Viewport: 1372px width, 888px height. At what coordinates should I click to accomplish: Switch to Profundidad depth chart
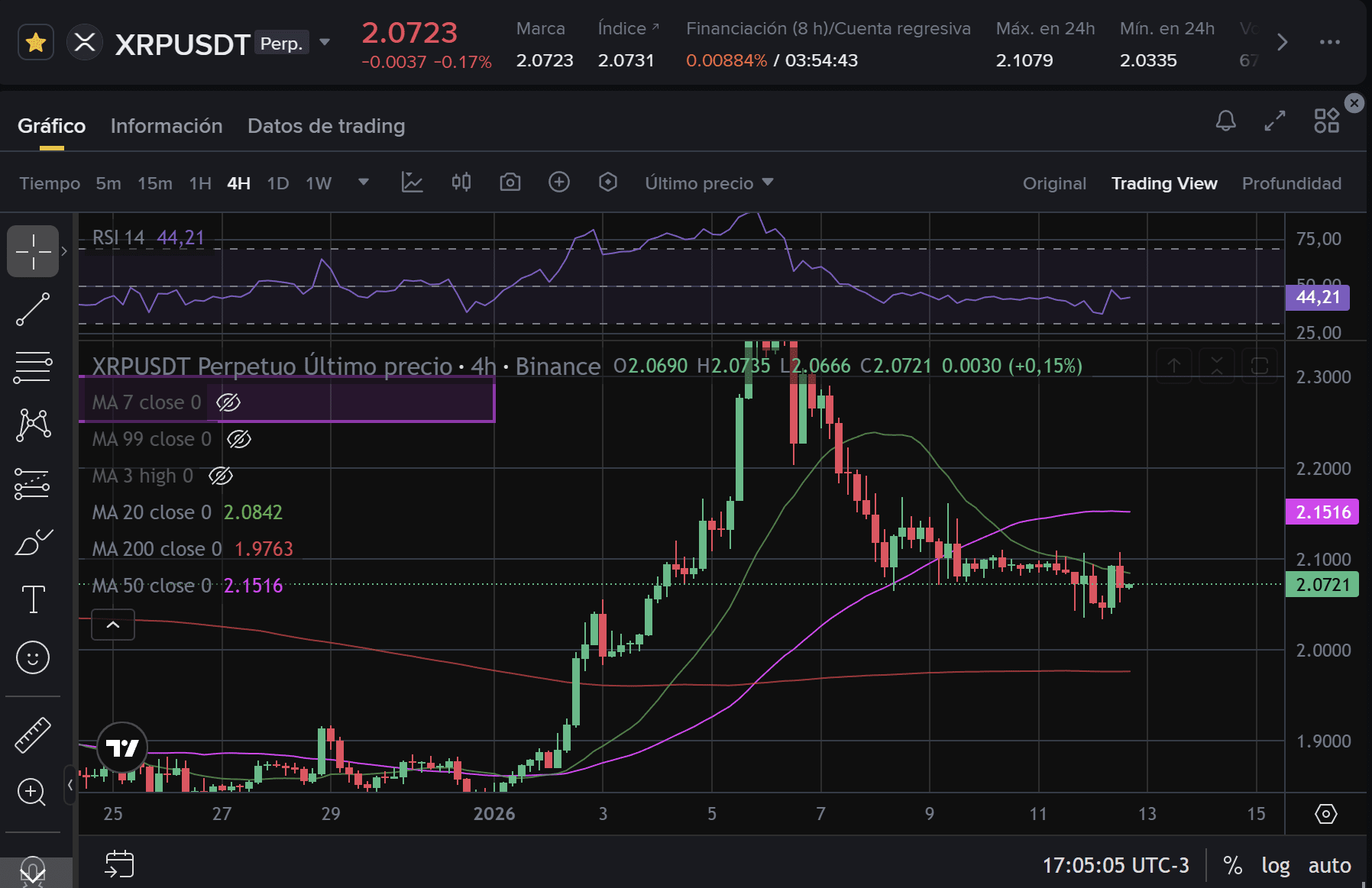pyautogui.click(x=1292, y=183)
